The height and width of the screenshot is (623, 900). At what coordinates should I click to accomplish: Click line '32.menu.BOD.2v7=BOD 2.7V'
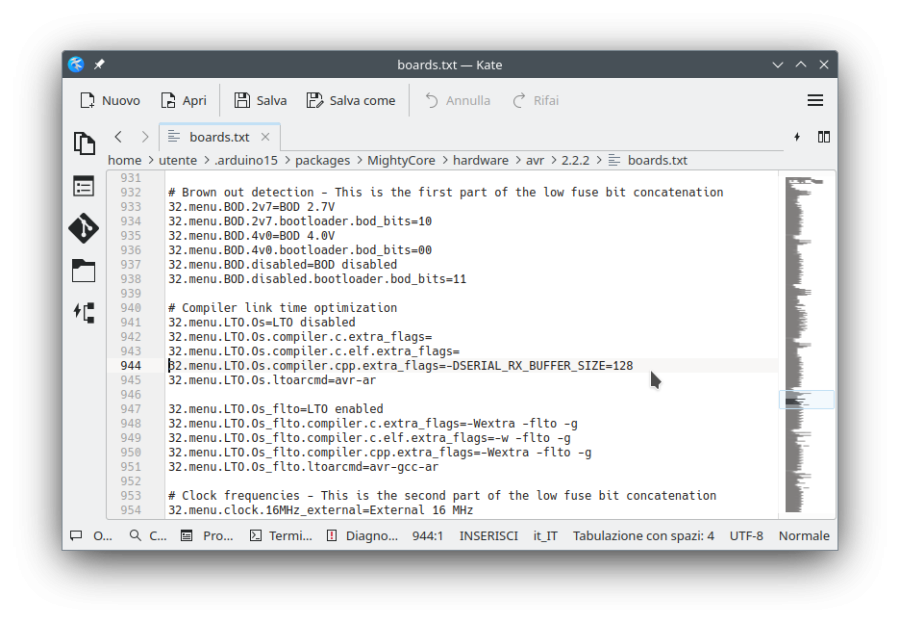click(251, 207)
